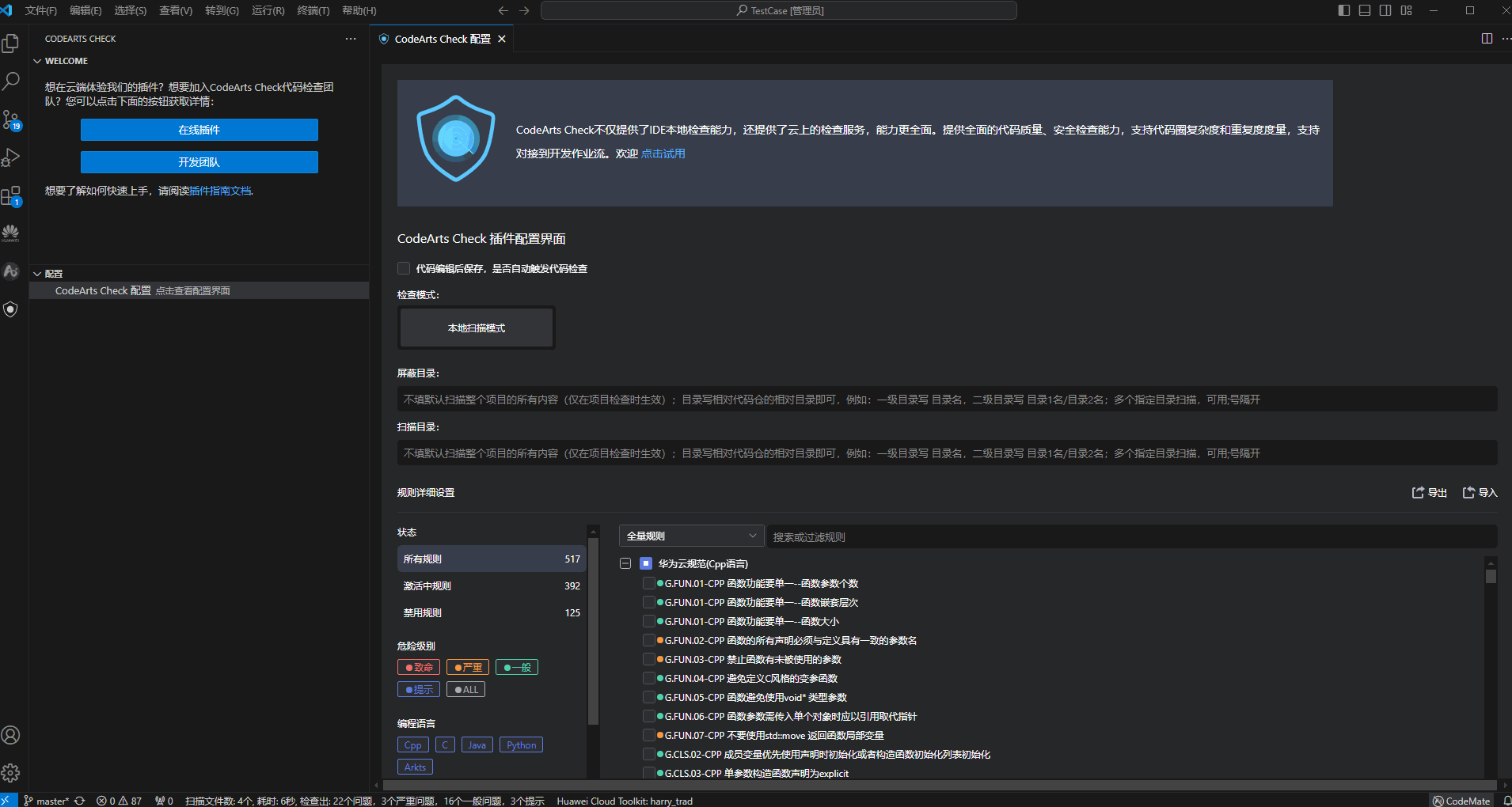
Task: Toggle the 华为云规范(Cpp语言) group checkbox
Action: [646, 563]
